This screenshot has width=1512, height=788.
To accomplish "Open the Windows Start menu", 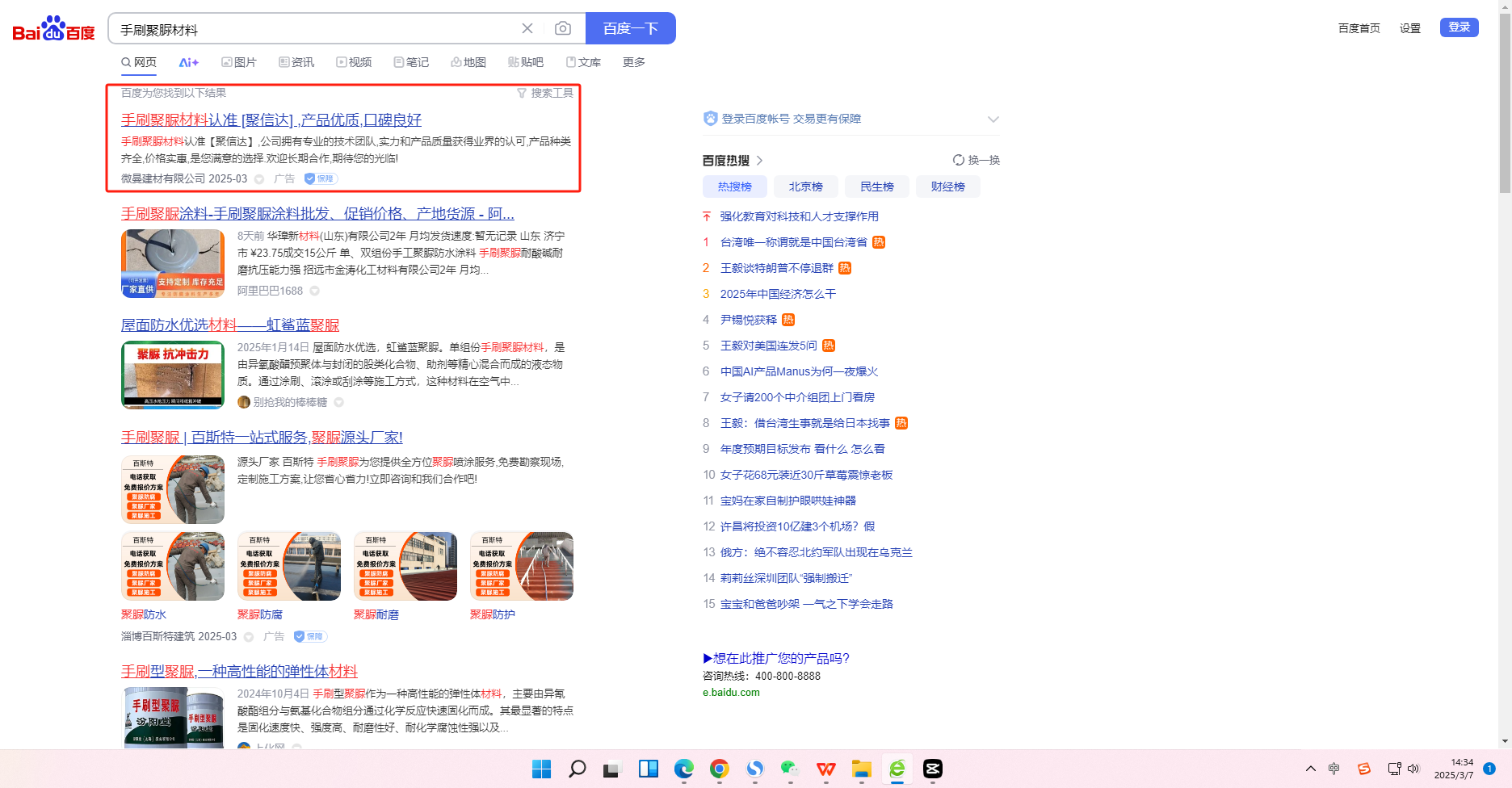I will click(541, 769).
